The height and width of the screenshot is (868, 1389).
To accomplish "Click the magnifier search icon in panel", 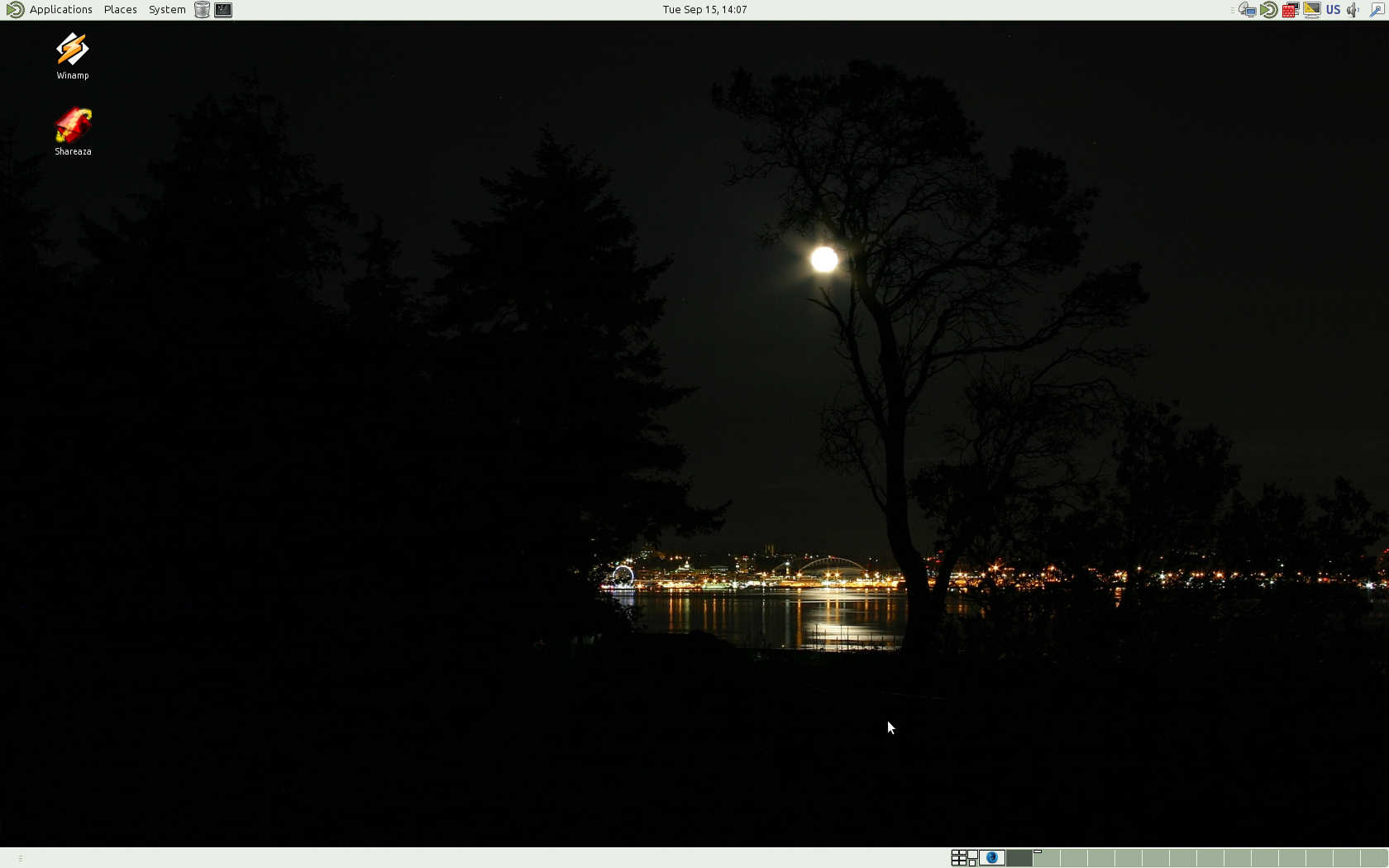I will coord(1377,10).
